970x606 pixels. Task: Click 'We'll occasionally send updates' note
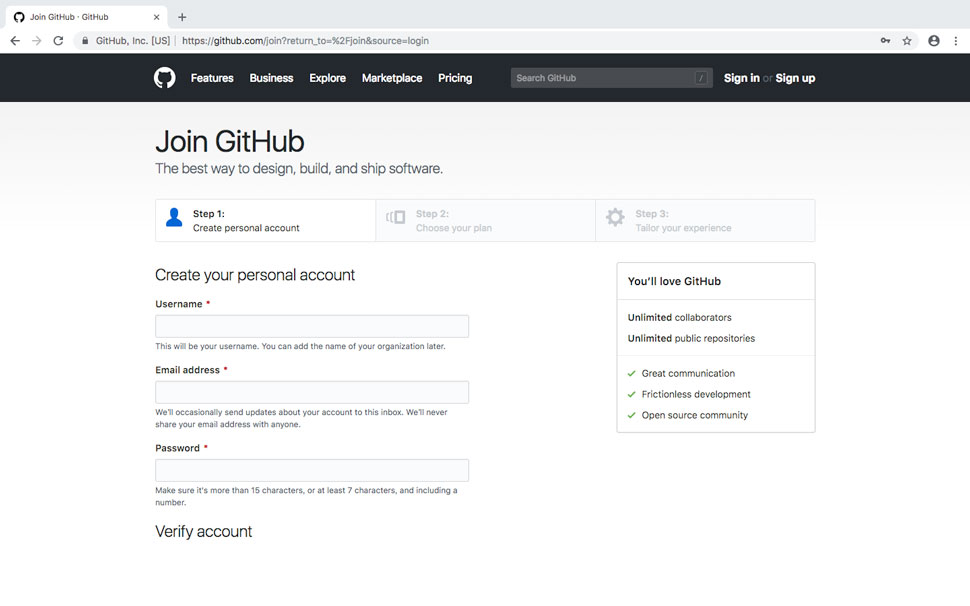click(301, 419)
